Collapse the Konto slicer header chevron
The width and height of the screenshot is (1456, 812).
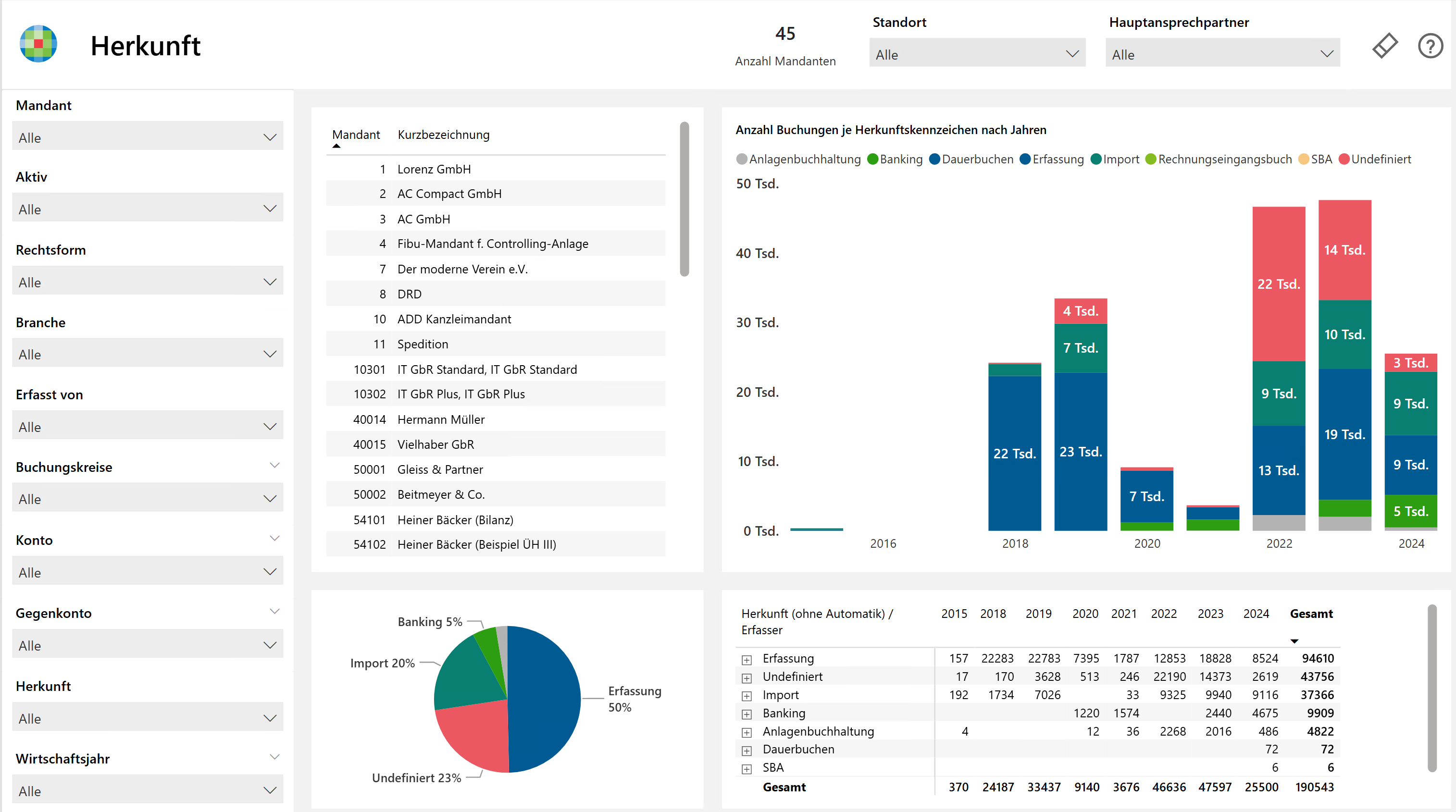click(x=274, y=539)
